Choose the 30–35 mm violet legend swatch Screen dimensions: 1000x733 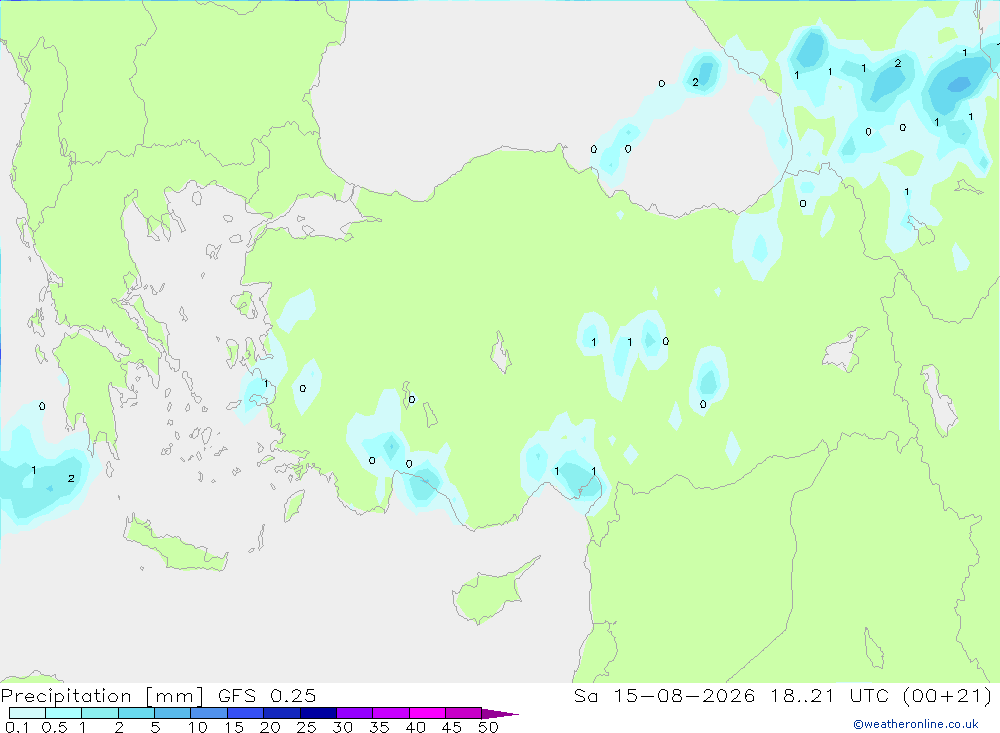[x=354, y=713]
